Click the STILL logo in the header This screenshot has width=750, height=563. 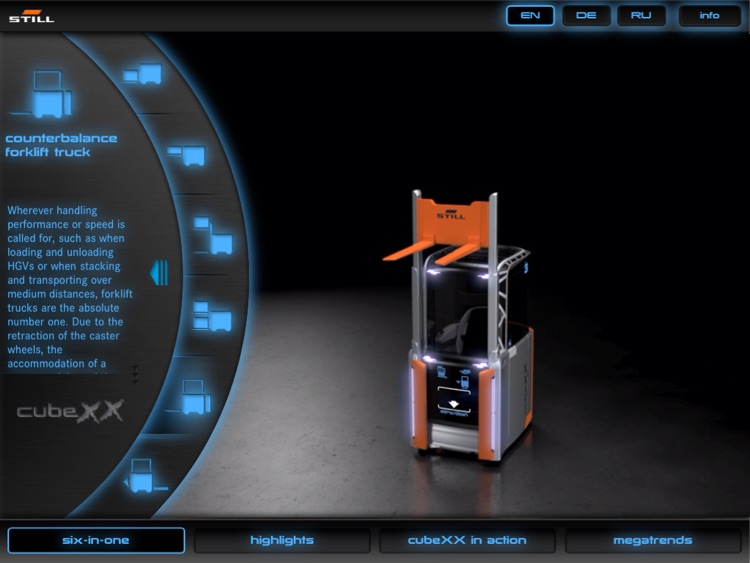point(32,16)
